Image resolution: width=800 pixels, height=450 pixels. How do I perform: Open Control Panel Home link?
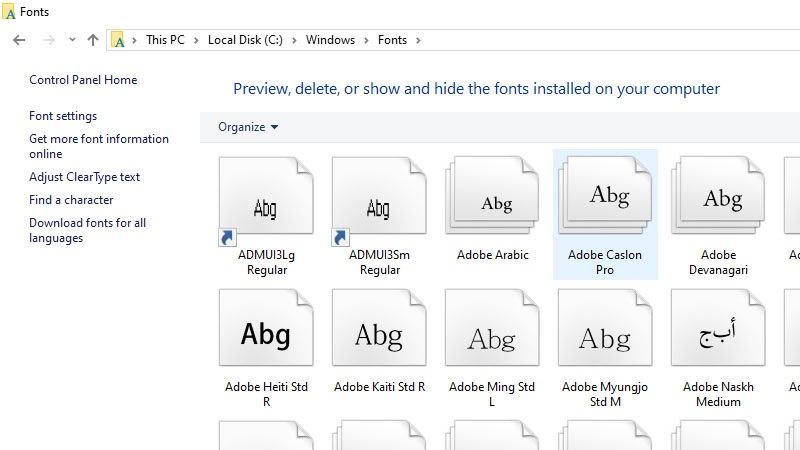(x=83, y=80)
